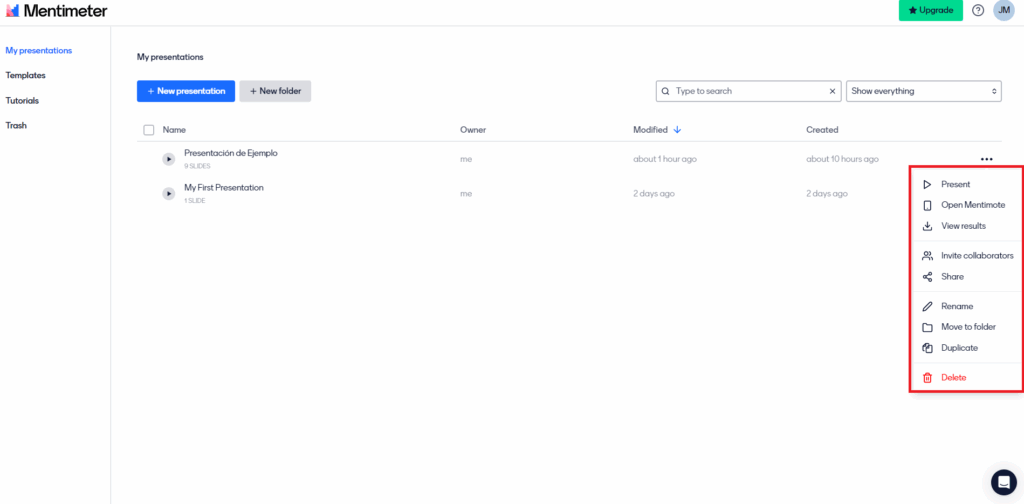Screen dimensions: 1024x504
Task: Click the New folder button
Action: click(275, 91)
